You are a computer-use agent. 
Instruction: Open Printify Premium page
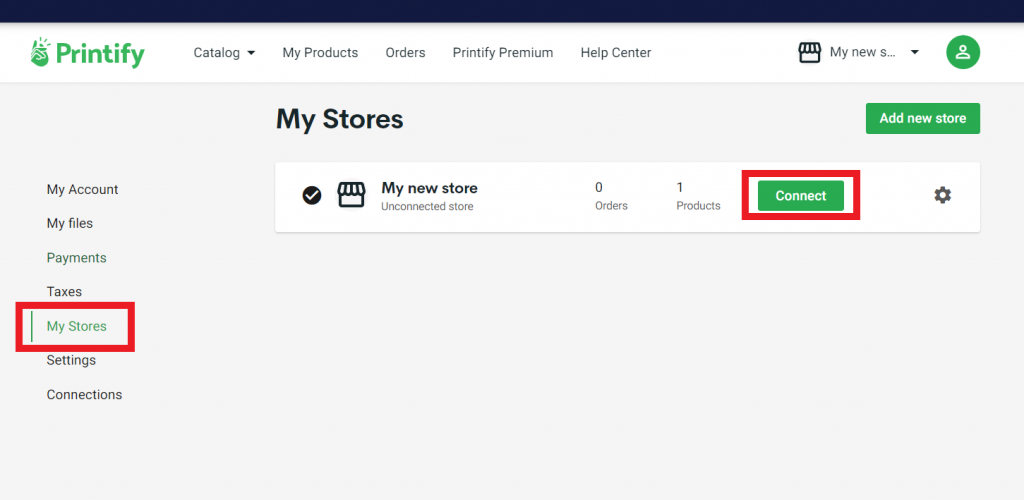502,53
